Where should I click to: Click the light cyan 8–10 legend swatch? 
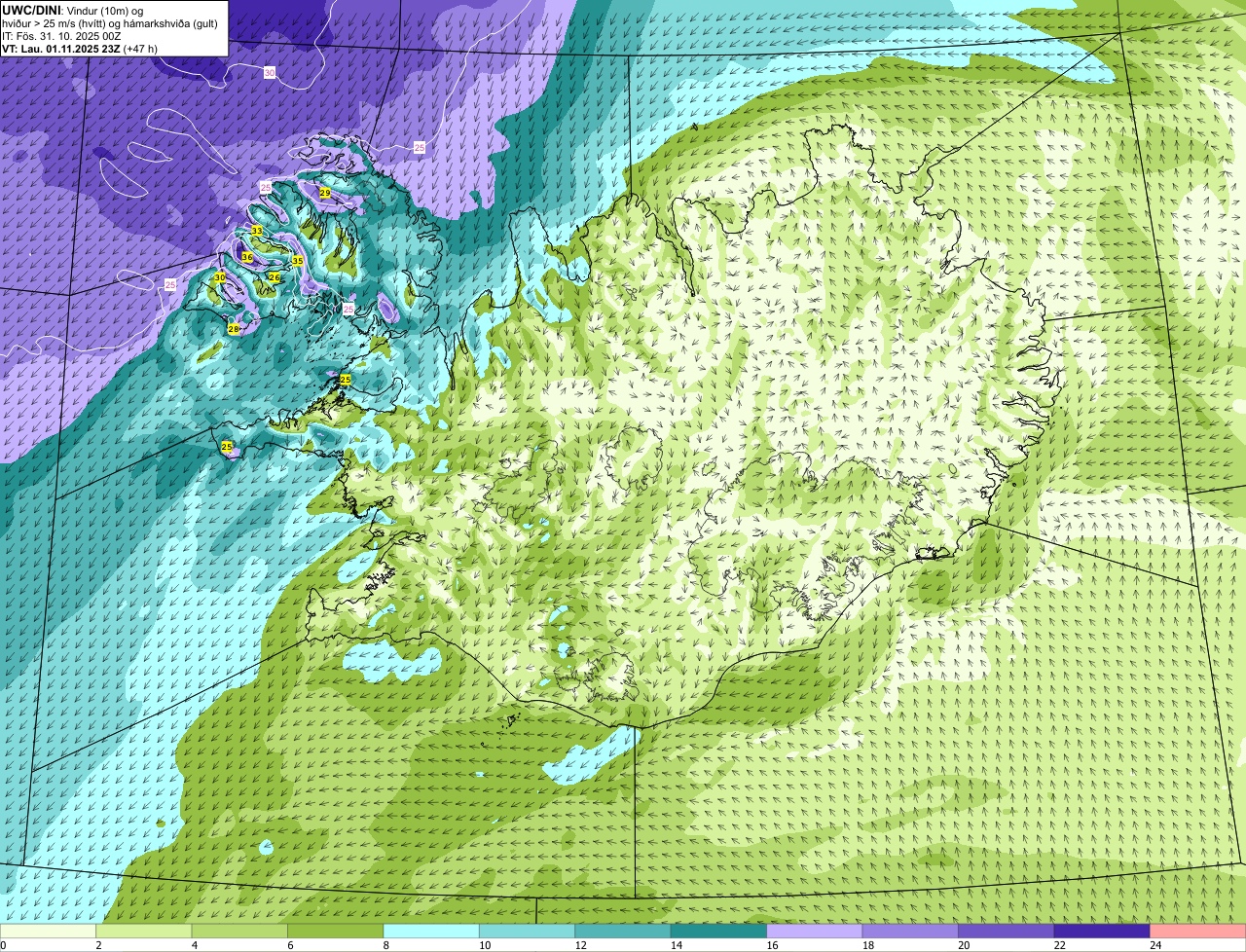click(x=431, y=932)
